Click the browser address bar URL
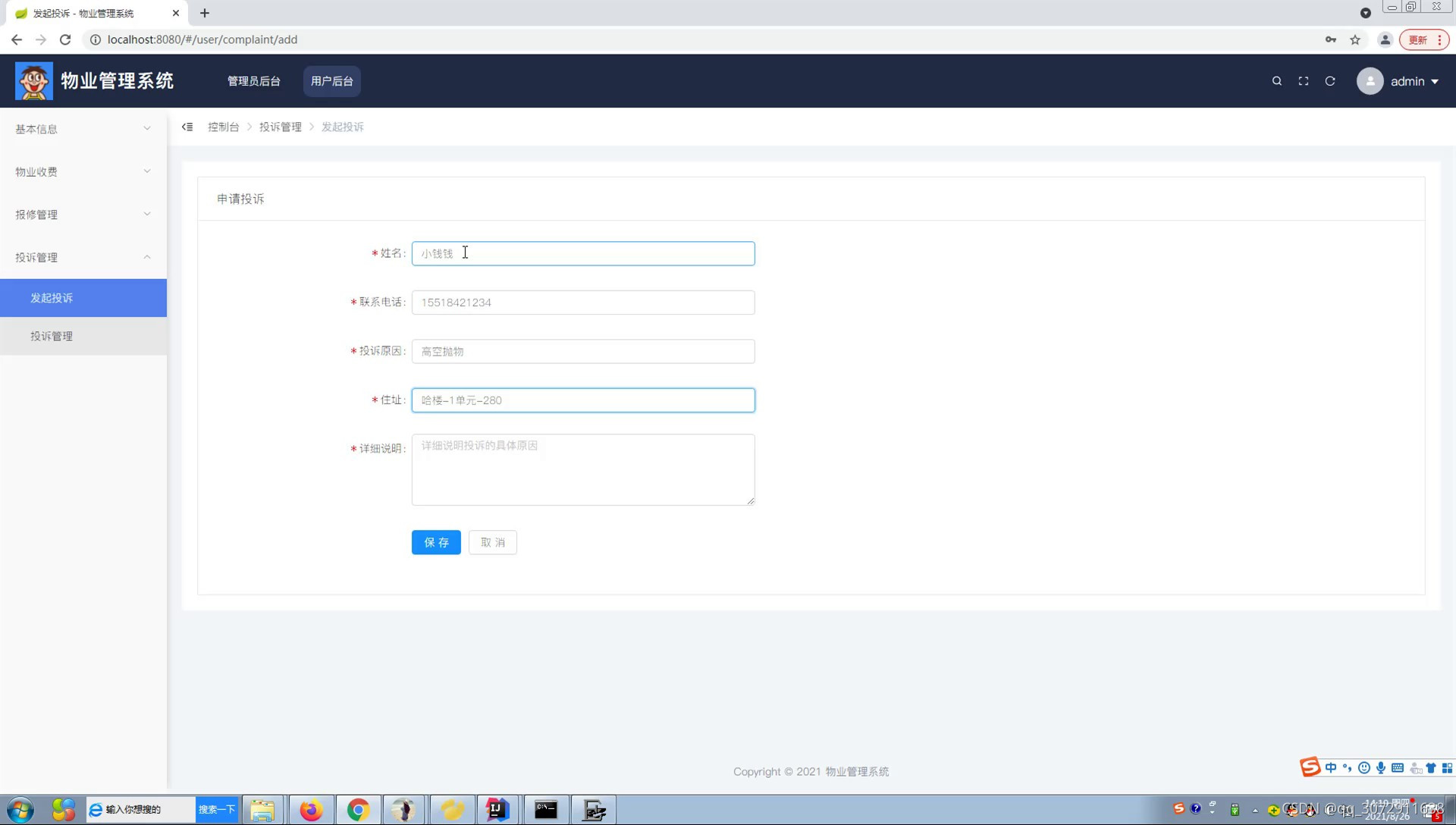The width and height of the screenshot is (1456, 825). coord(202,39)
